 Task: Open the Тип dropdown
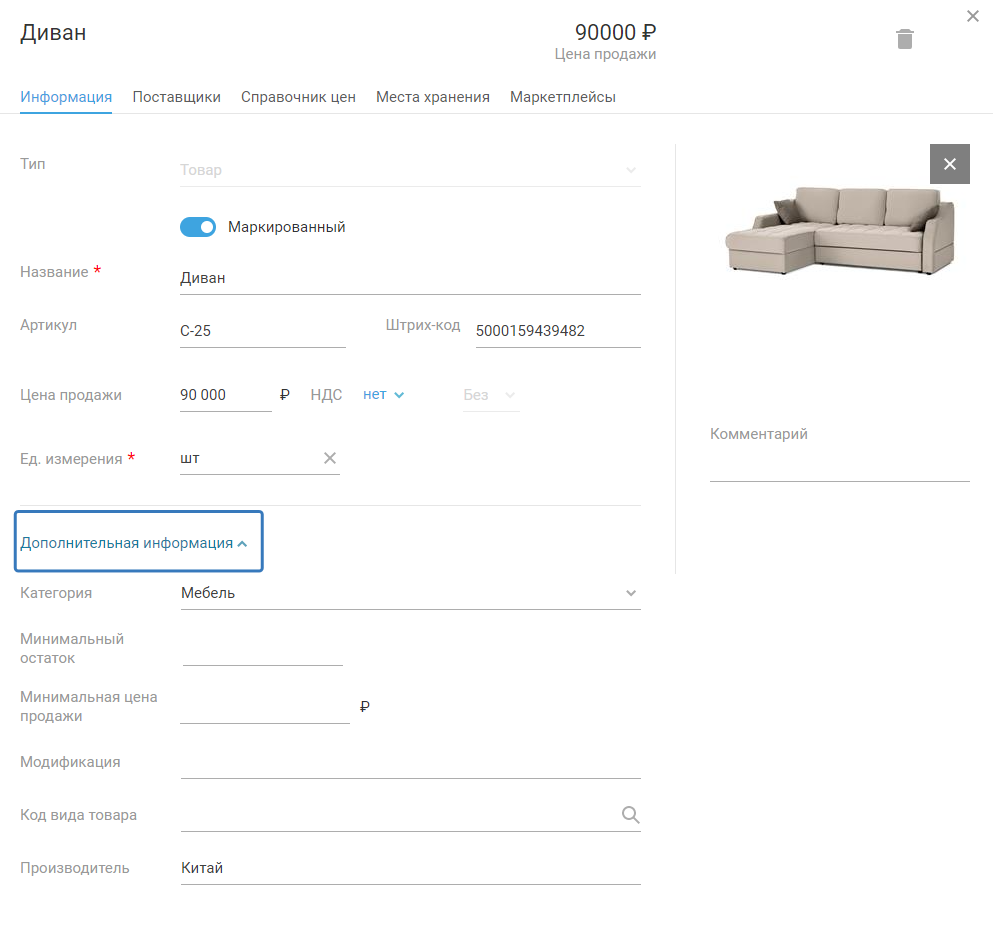tap(410, 170)
